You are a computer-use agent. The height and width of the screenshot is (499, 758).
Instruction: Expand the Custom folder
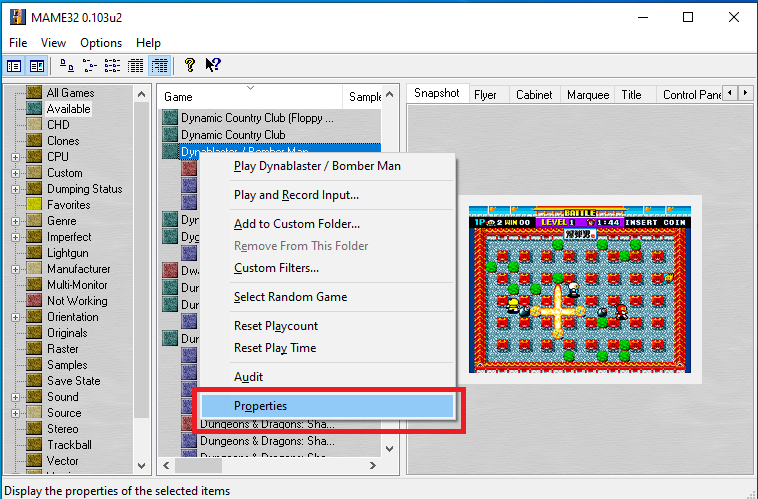(15, 173)
